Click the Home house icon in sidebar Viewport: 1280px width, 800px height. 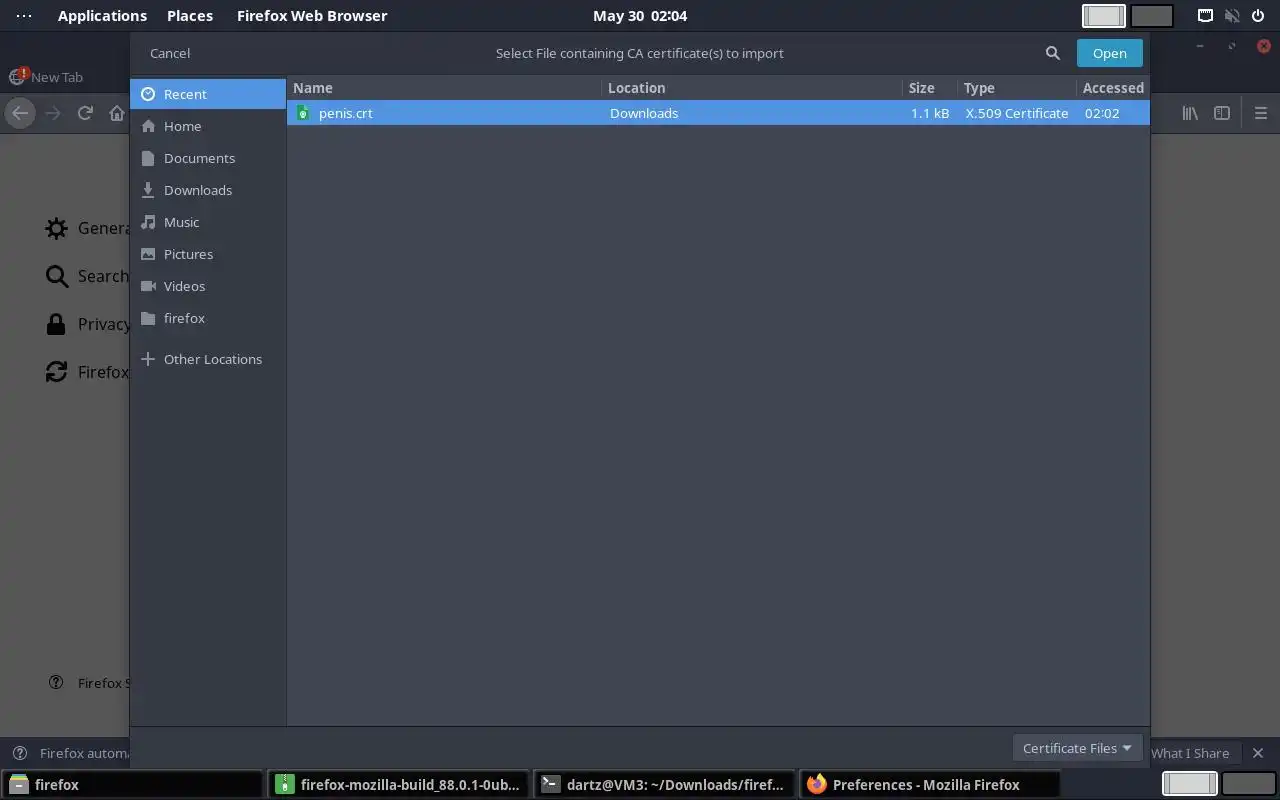[148, 126]
